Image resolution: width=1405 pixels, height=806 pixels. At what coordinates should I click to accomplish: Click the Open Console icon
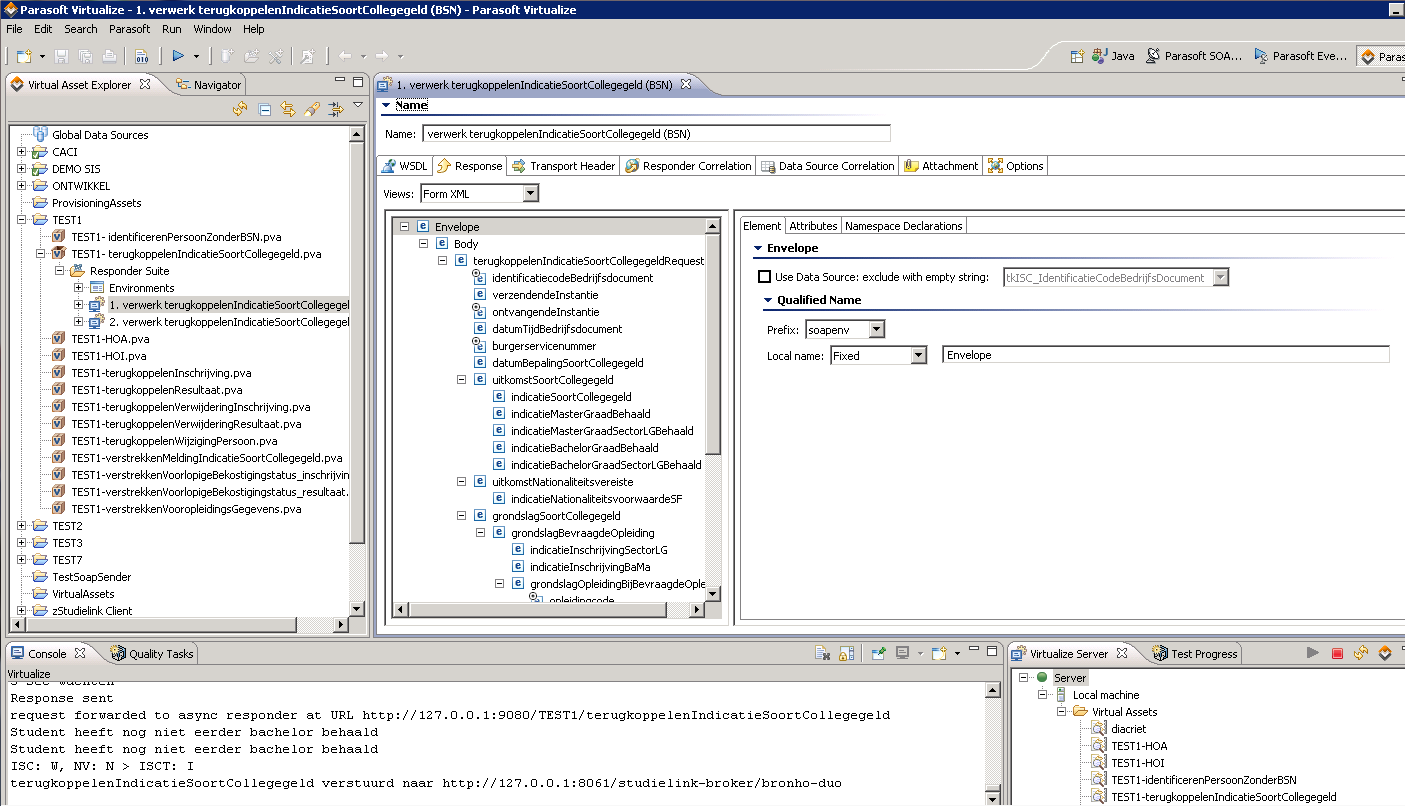[938, 654]
